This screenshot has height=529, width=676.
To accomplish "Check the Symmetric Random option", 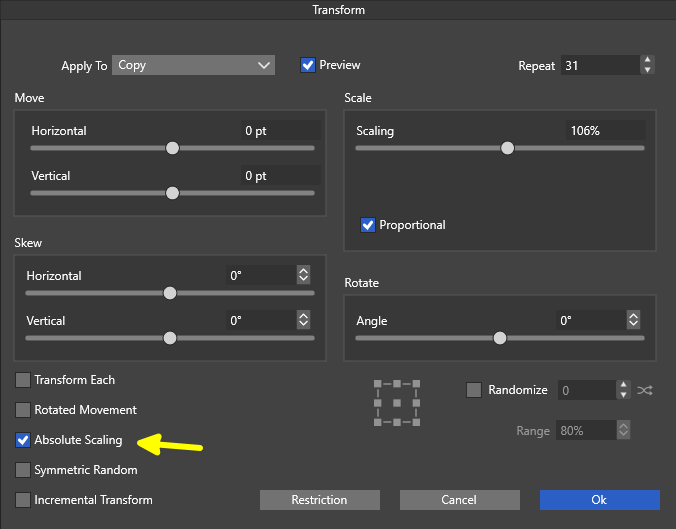I will click(23, 470).
